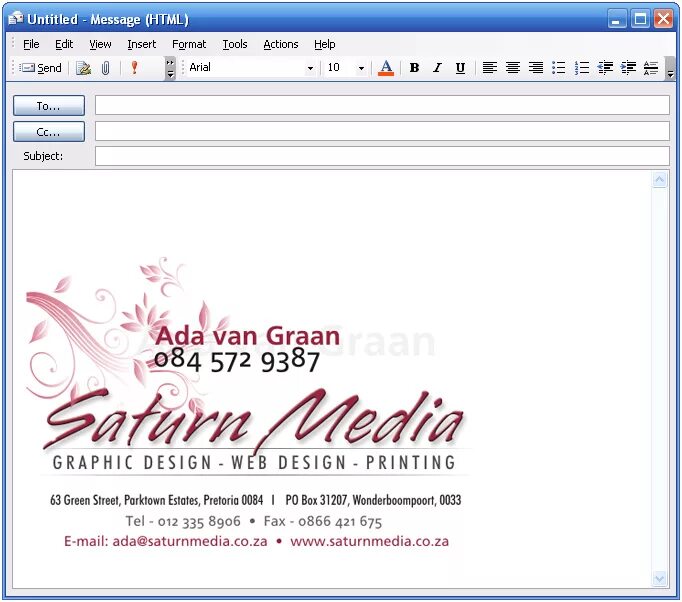Screen dimensions: 682x602
Task: Open the View menu
Action: pos(100,44)
